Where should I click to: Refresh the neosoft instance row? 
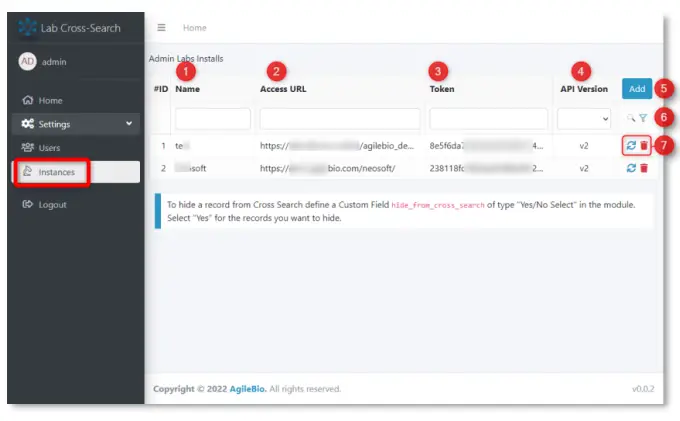point(631,168)
